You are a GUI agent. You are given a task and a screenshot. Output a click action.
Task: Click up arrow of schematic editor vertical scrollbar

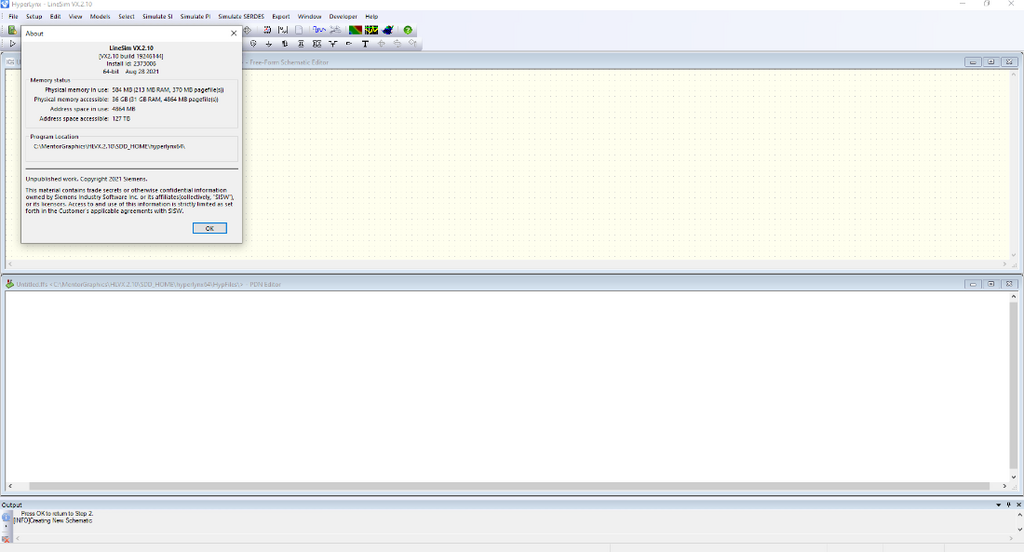[x=1014, y=74]
